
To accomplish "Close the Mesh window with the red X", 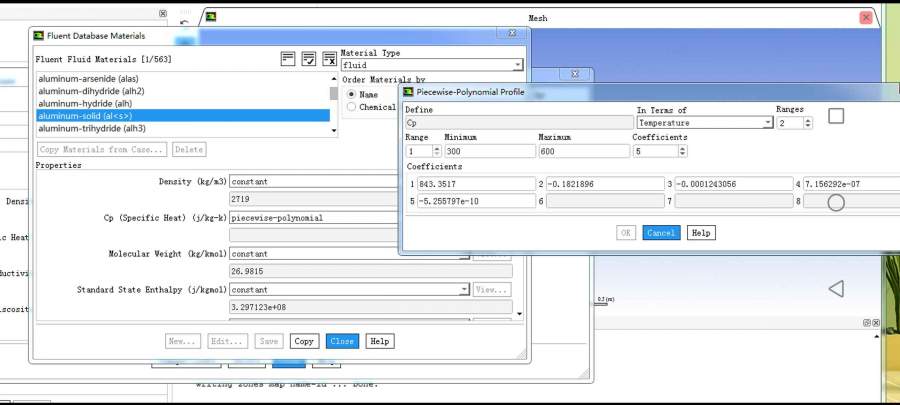I will [866, 18].
